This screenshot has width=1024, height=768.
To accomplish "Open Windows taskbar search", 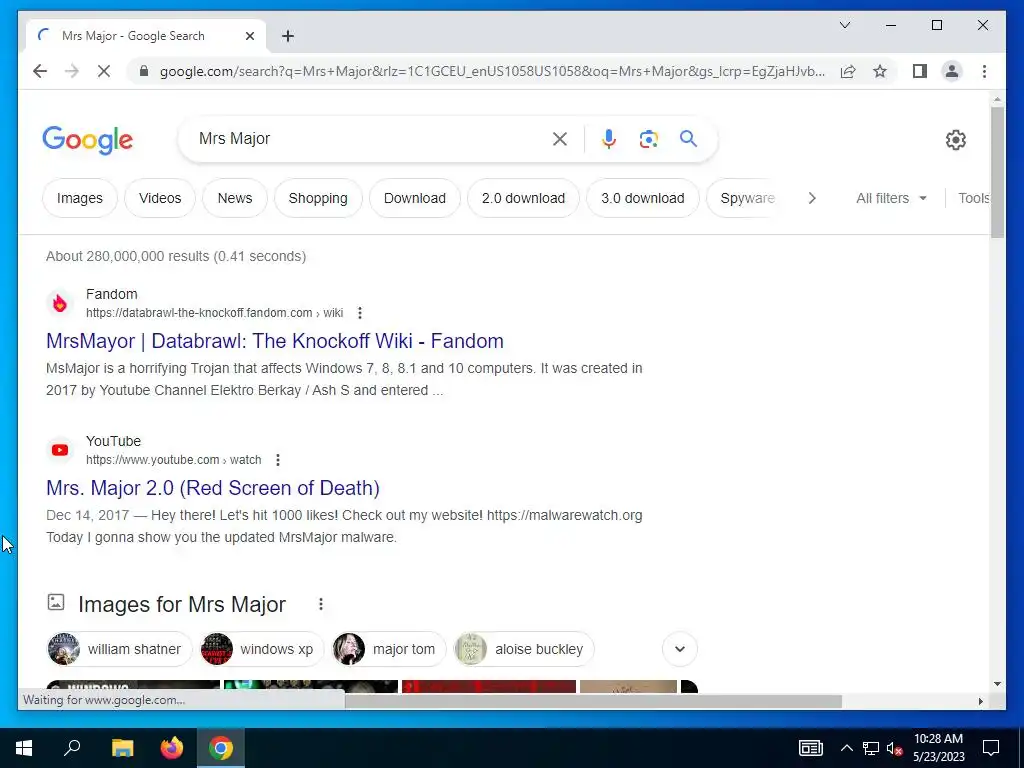I will pyautogui.click(x=72, y=748).
